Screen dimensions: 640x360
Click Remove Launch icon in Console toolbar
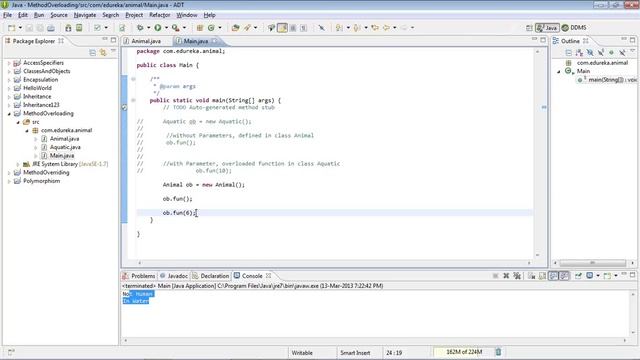(506, 276)
